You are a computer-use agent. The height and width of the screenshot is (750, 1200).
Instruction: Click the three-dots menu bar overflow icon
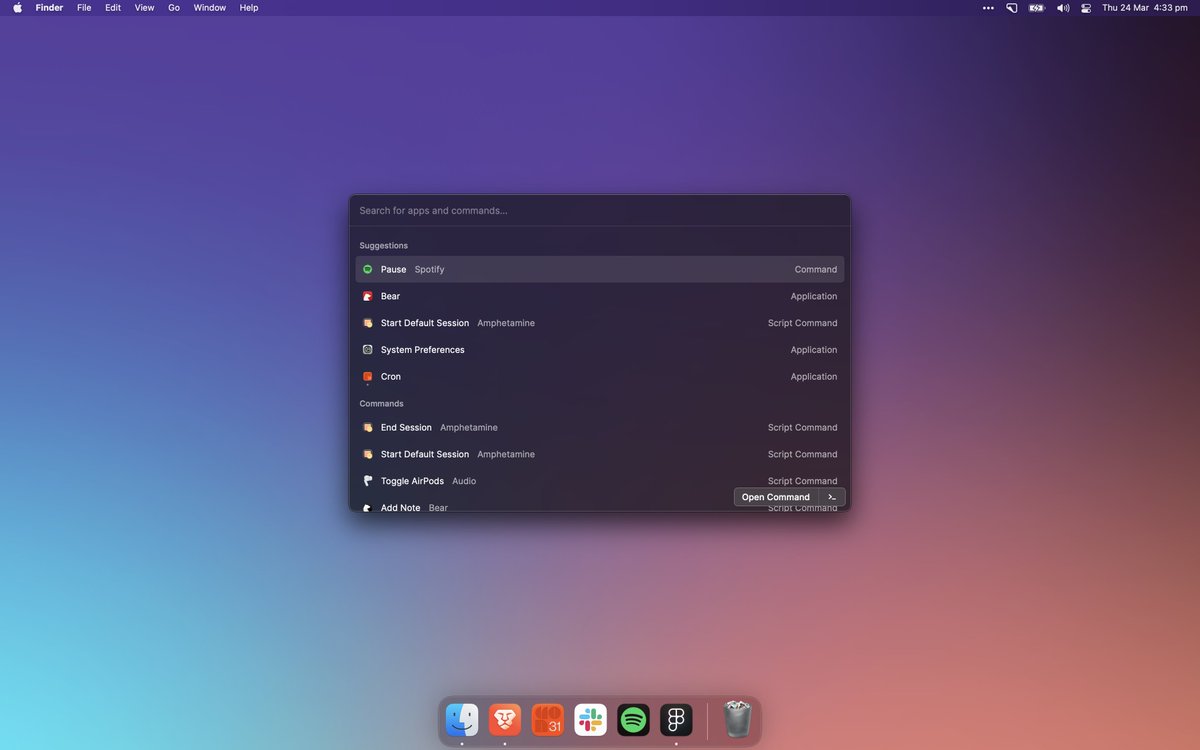pyautogui.click(x=988, y=8)
